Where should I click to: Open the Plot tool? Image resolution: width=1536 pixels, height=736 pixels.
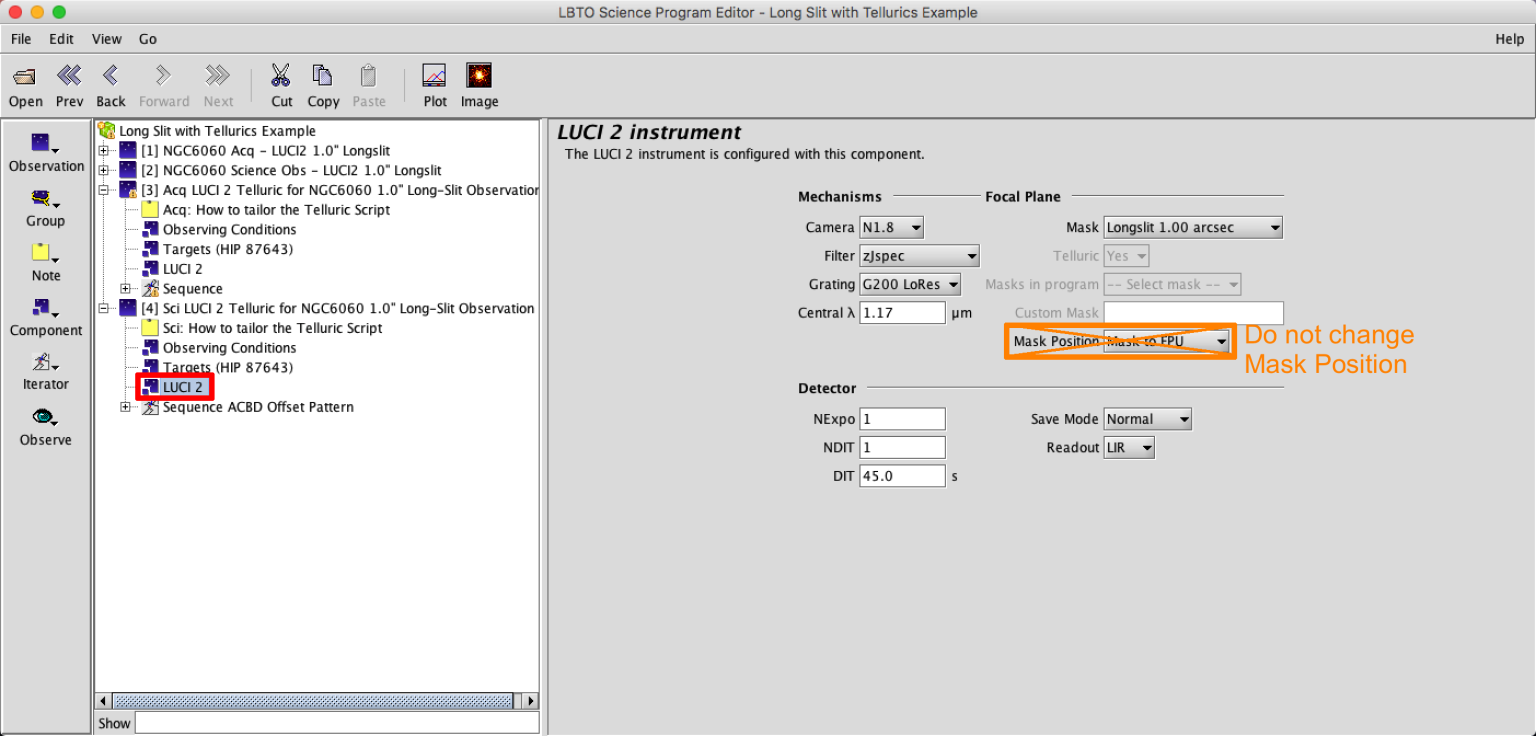pyautogui.click(x=435, y=76)
